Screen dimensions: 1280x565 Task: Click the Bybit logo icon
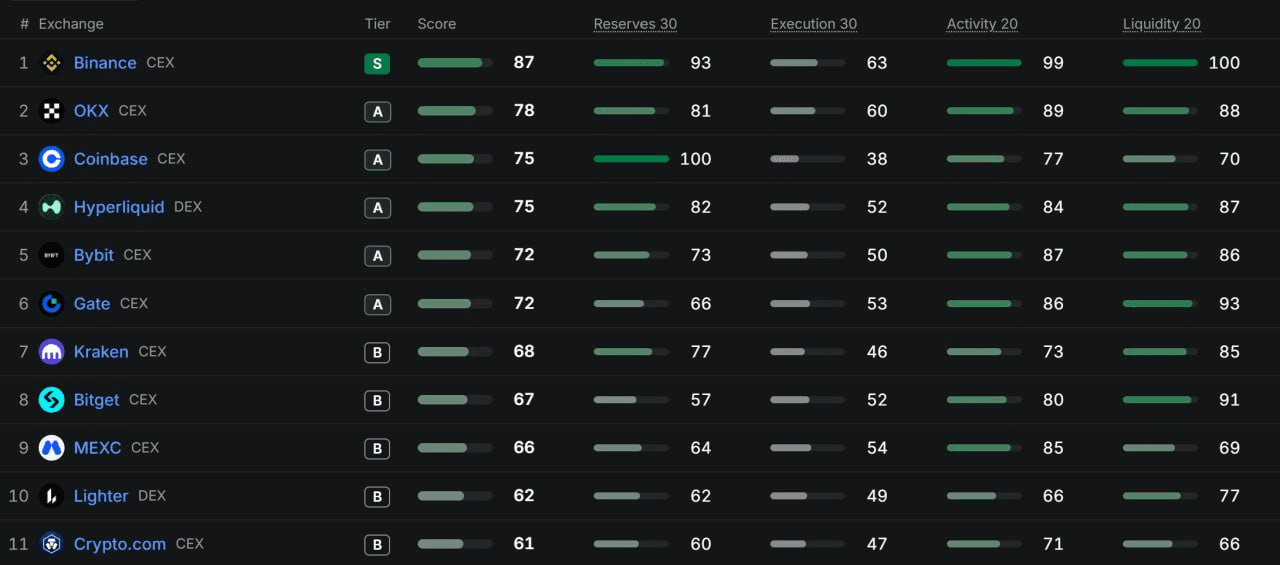[51, 255]
